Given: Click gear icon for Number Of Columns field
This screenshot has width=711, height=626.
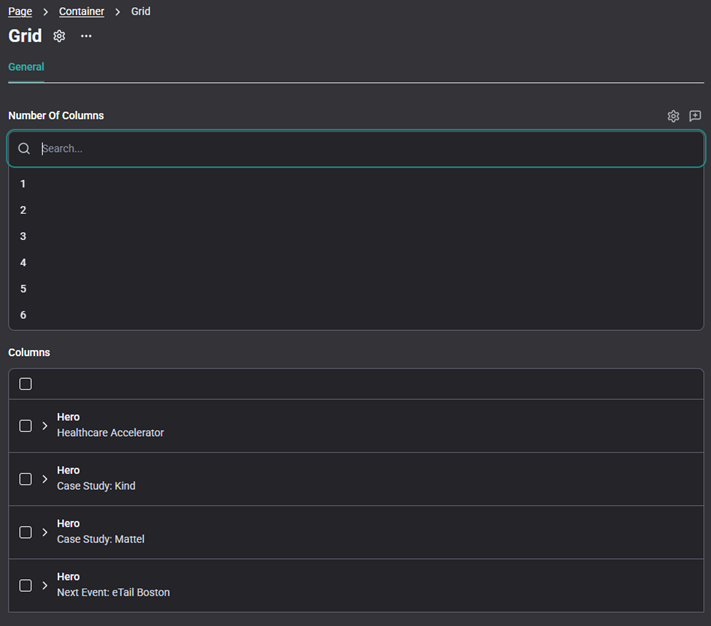Looking at the screenshot, I should pyautogui.click(x=673, y=116).
